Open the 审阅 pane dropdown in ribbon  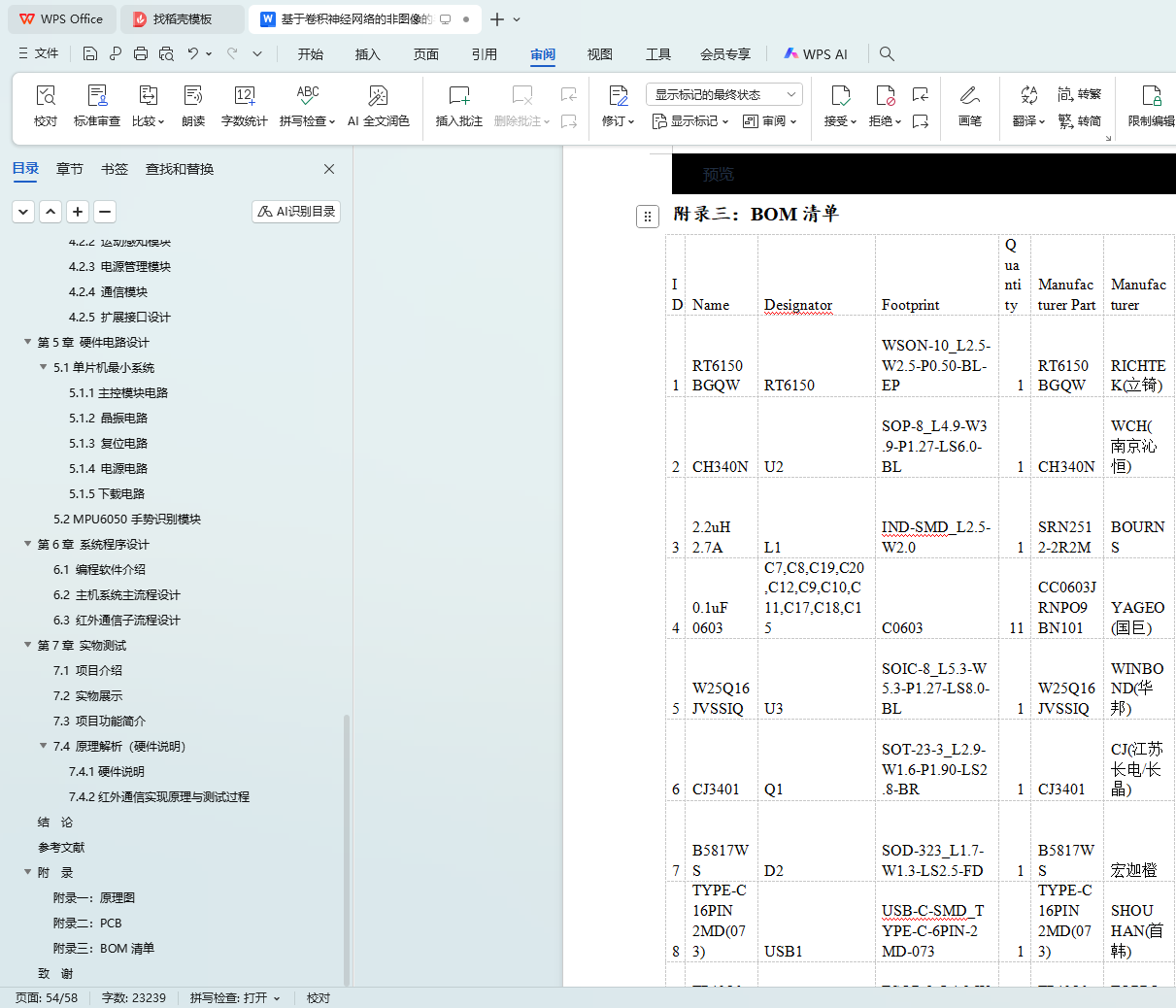[x=770, y=121]
